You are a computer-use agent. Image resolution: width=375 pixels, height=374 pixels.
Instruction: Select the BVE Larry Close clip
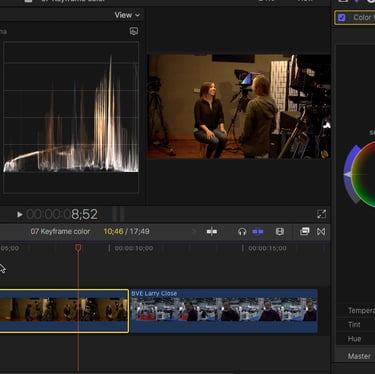click(224, 311)
